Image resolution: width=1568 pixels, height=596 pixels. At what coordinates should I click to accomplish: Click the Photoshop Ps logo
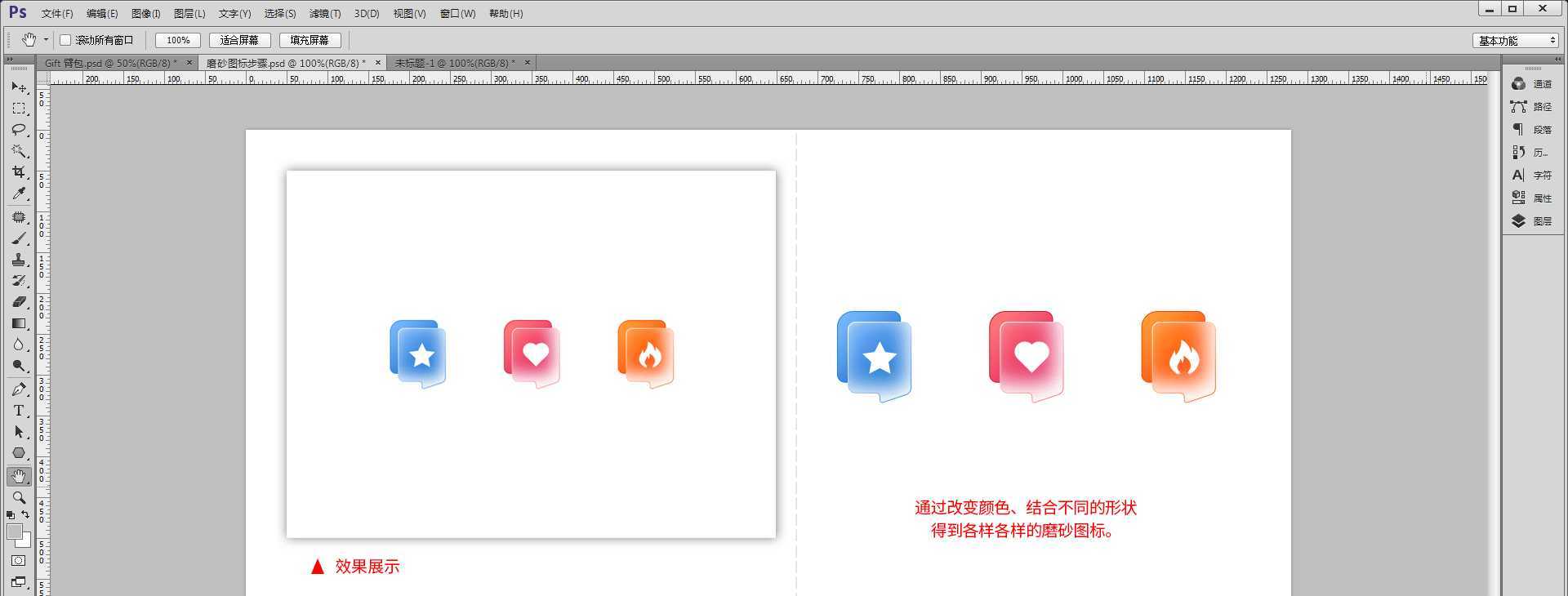[18, 13]
